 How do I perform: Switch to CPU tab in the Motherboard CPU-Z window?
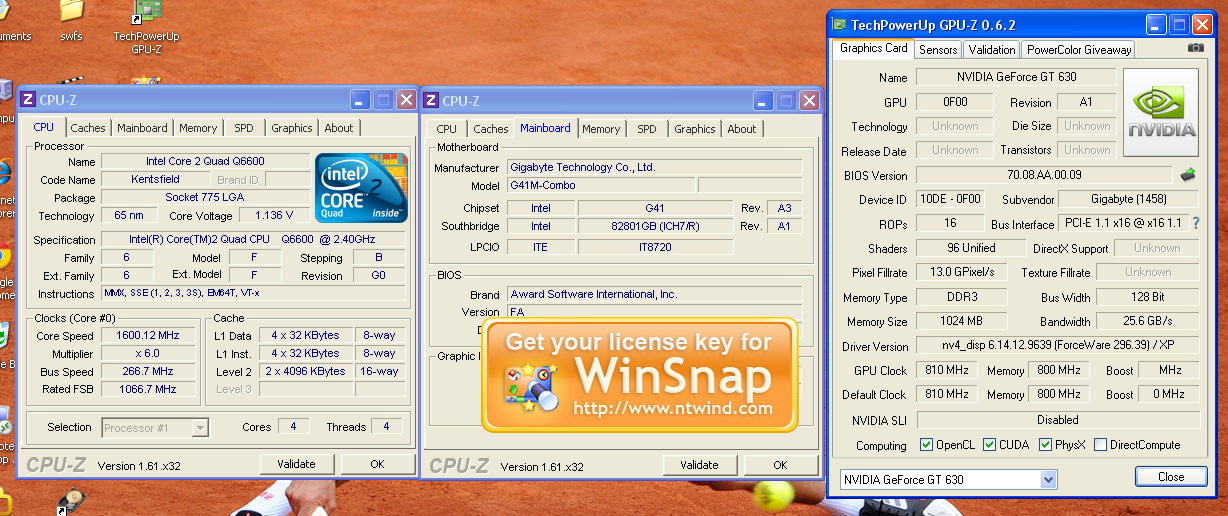coord(447,129)
